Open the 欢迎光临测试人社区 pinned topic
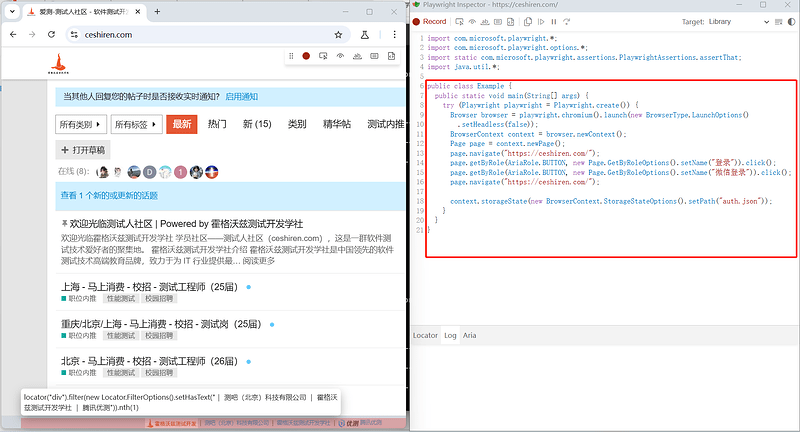 click(x=186, y=223)
